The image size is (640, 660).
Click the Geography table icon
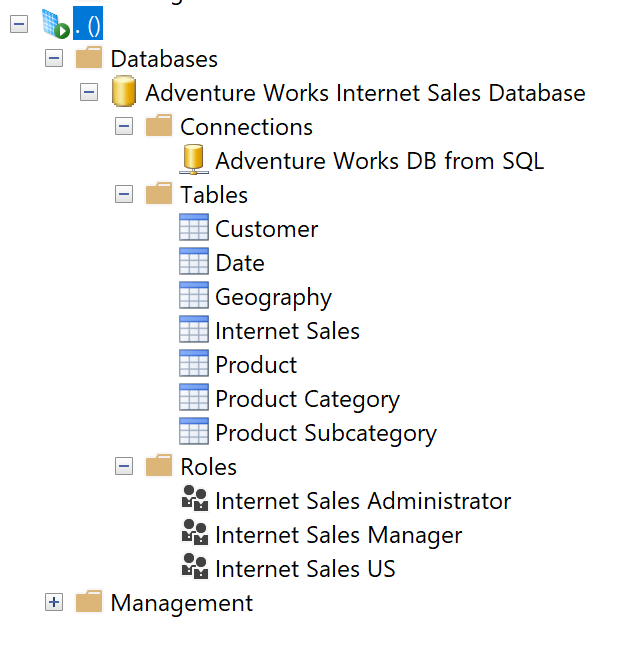coord(193,297)
